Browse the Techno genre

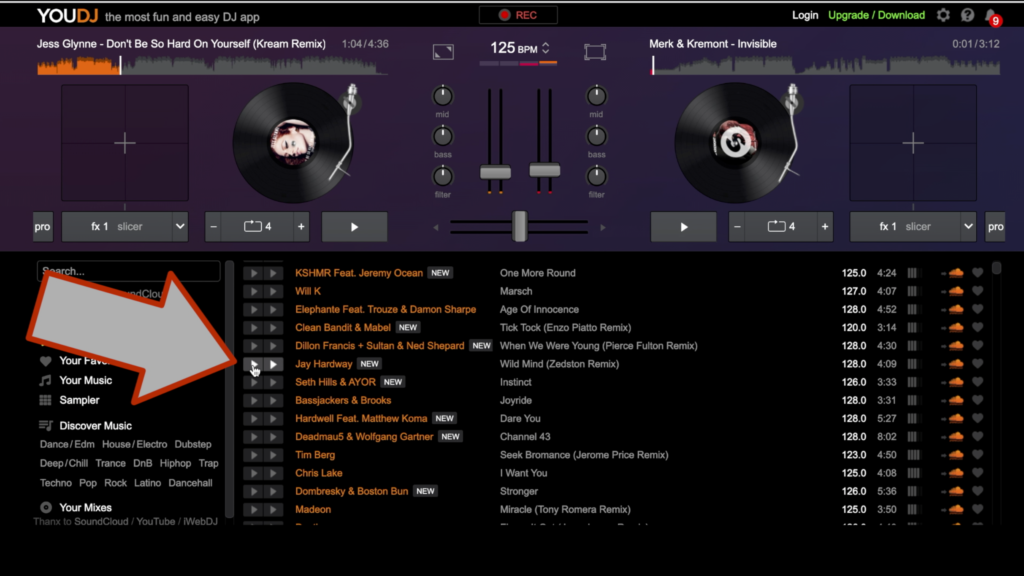tap(56, 483)
